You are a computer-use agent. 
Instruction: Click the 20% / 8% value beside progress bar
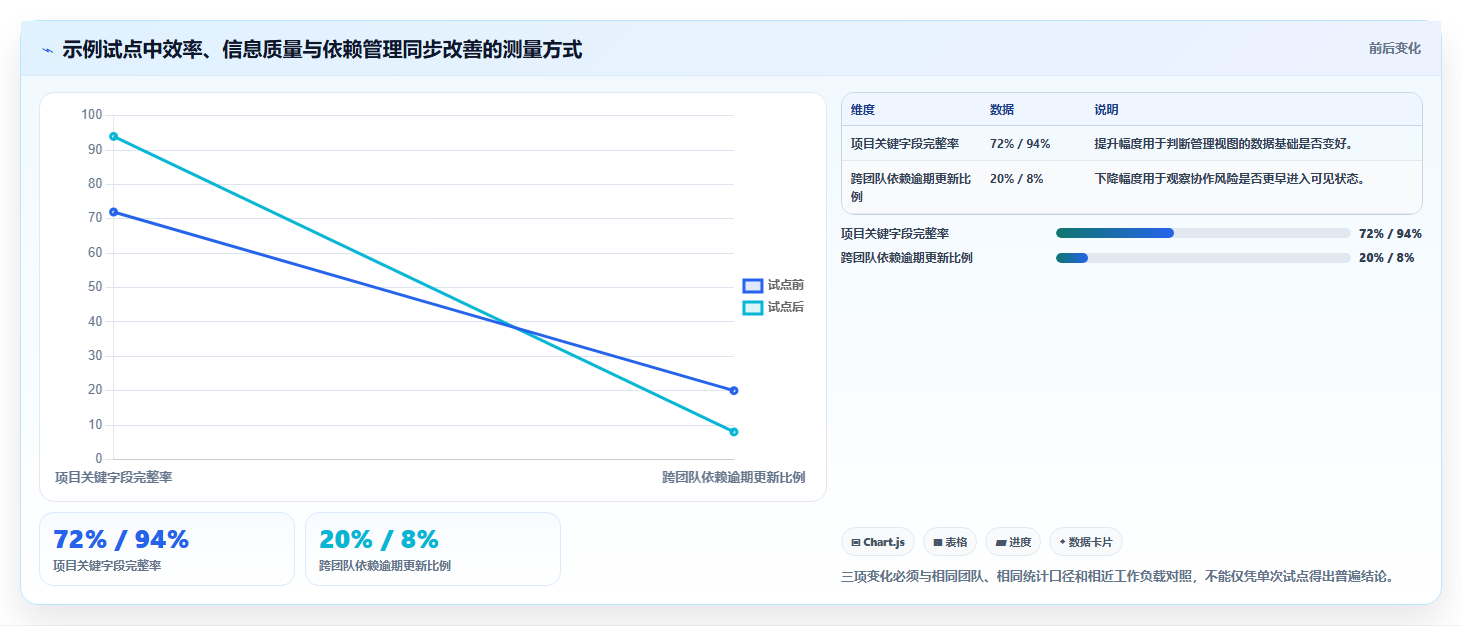(x=1386, y=258)
